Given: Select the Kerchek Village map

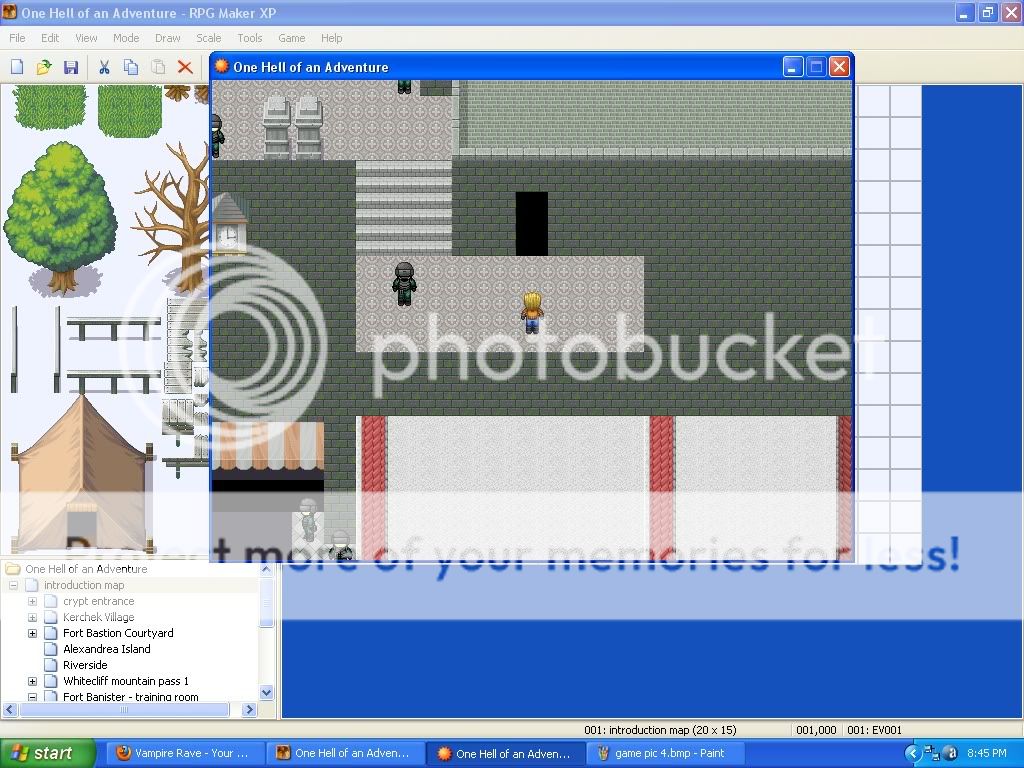Looking at the screenshot, I should [98, 617].
